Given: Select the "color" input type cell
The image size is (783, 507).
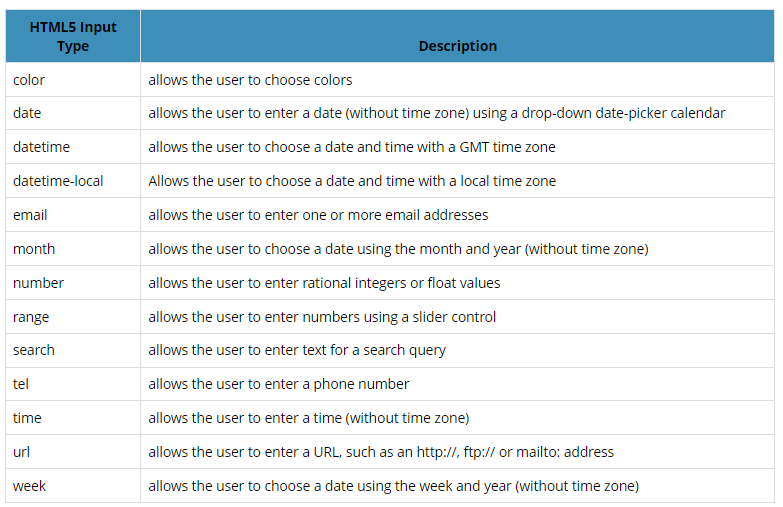Looking at the screenshot, I should [x=29, y=80].
